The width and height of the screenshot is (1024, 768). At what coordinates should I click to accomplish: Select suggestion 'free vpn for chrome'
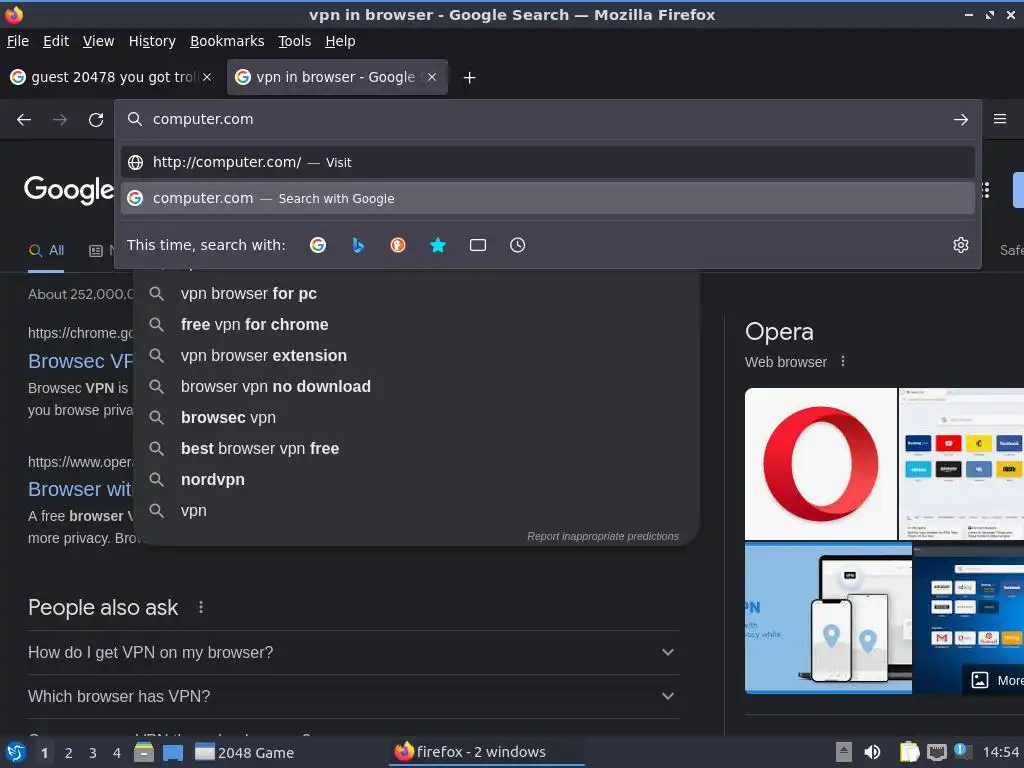point(417,325)
